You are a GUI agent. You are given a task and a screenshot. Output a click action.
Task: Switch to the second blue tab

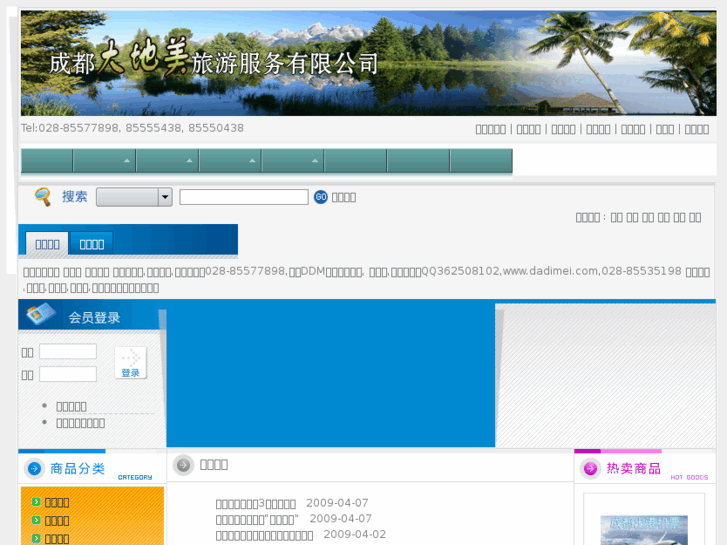coord(91,244)
